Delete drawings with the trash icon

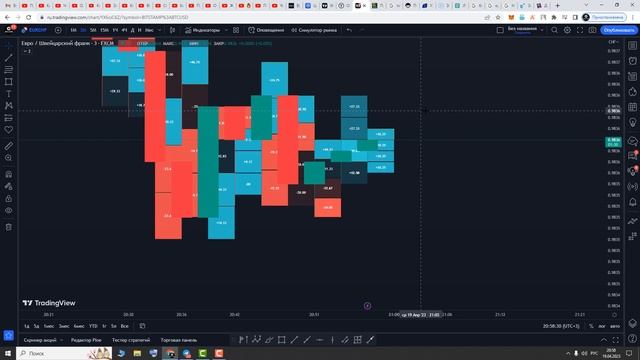[9, 227]
